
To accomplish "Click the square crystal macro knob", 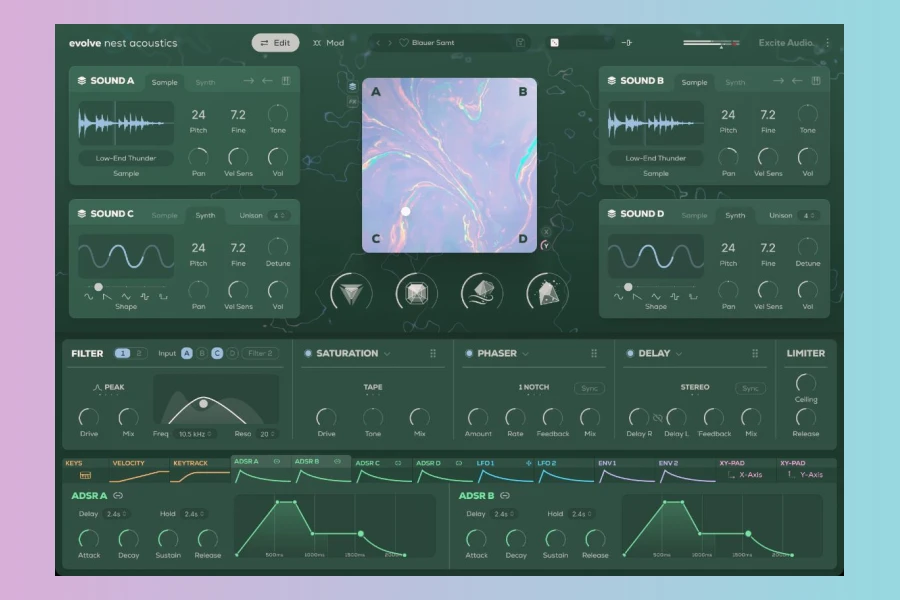I will pos(417,293).
